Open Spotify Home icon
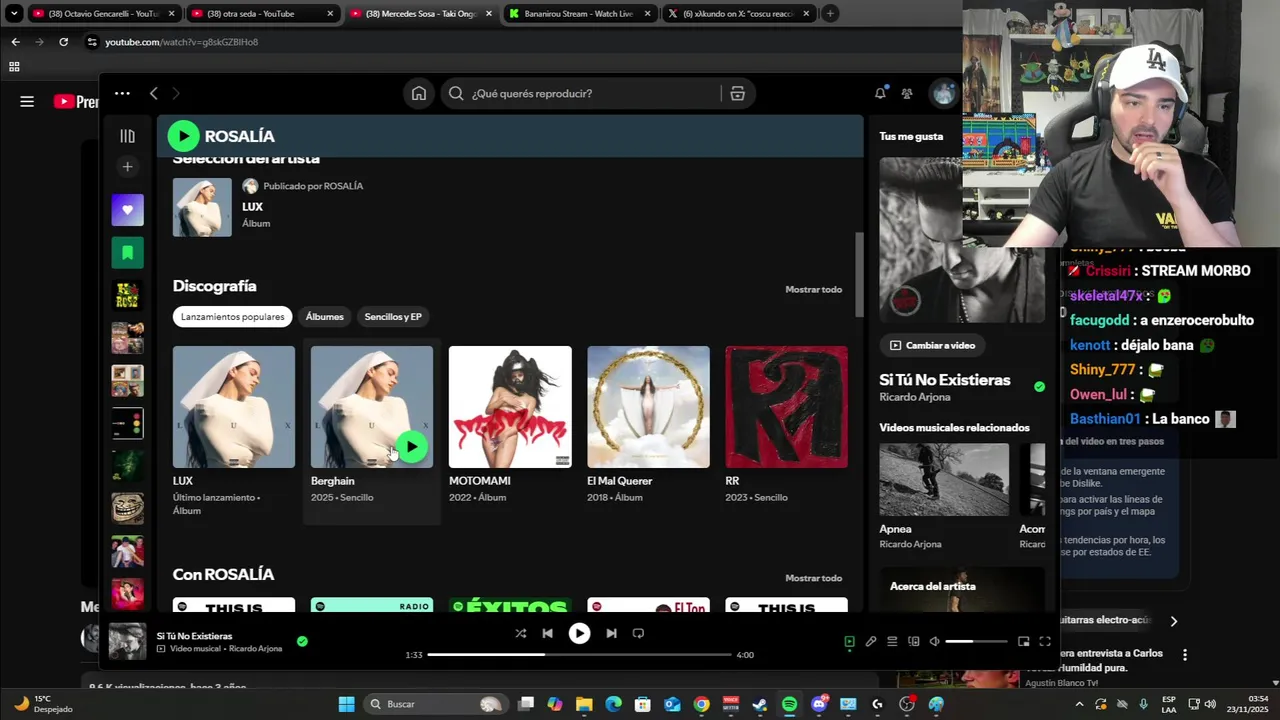 (x=419, y=93)
